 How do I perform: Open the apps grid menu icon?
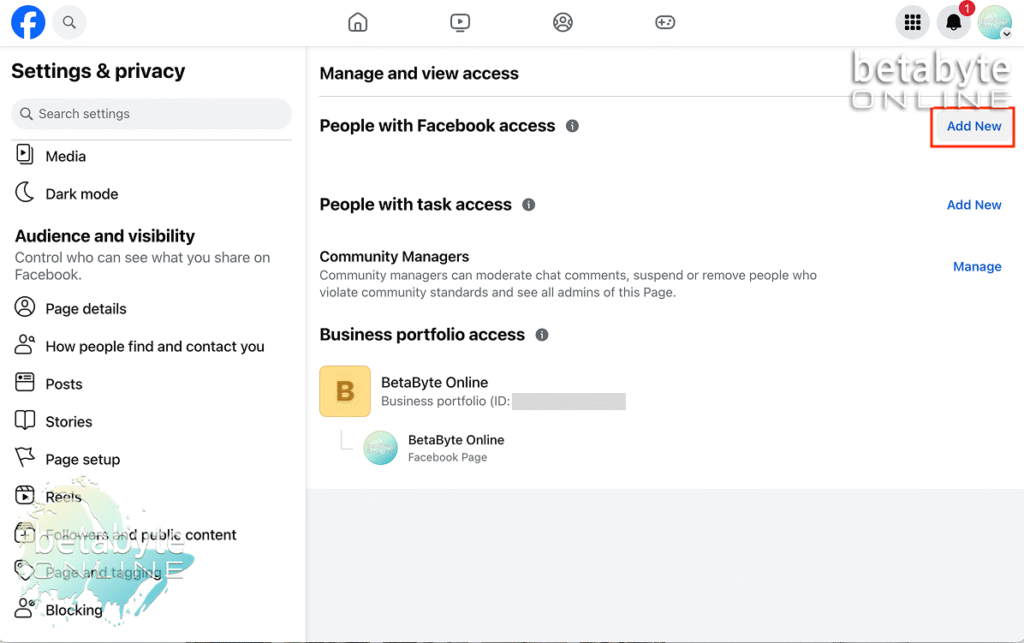tap(911, 23)
